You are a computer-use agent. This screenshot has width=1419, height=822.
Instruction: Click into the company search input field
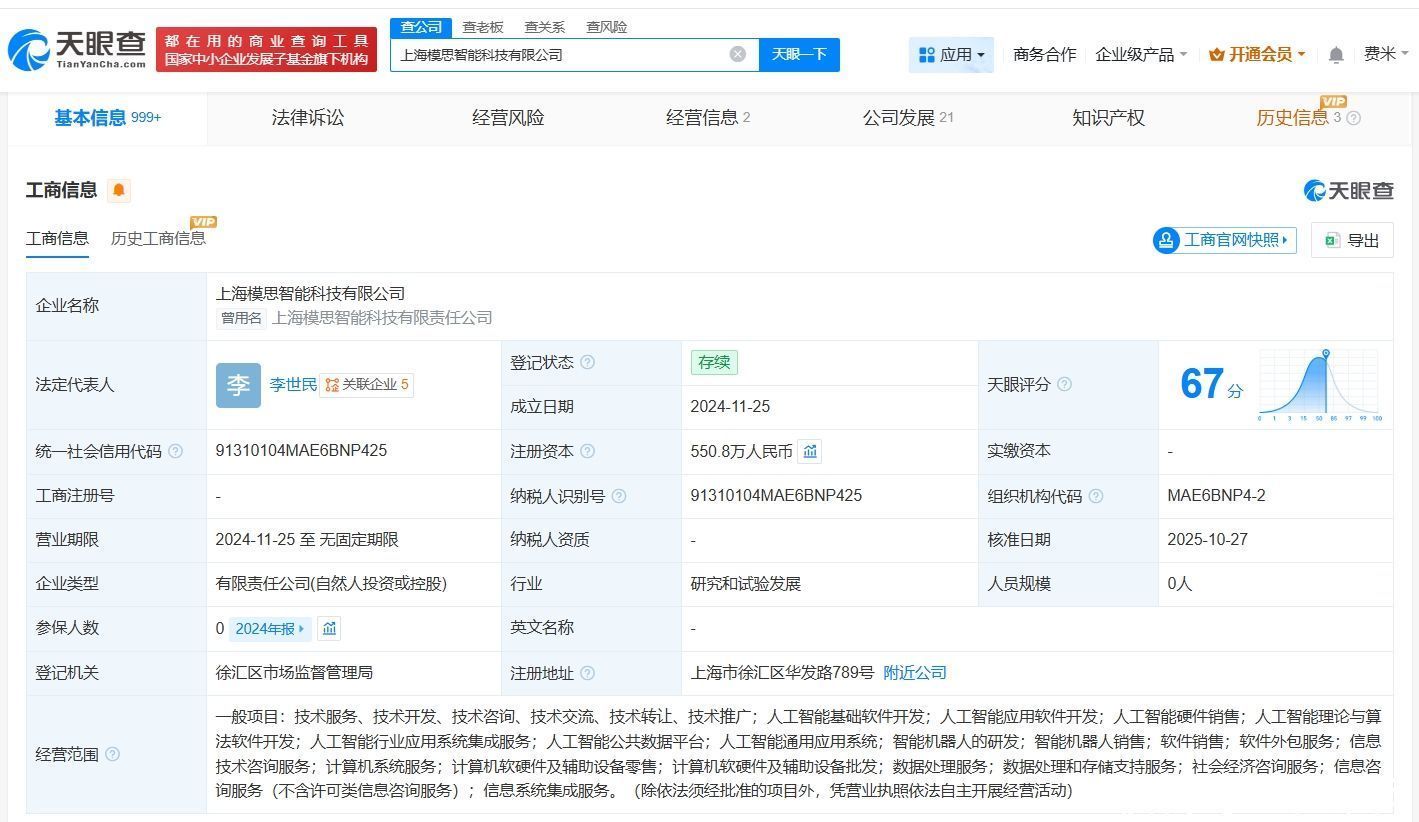tap(560, 55)
